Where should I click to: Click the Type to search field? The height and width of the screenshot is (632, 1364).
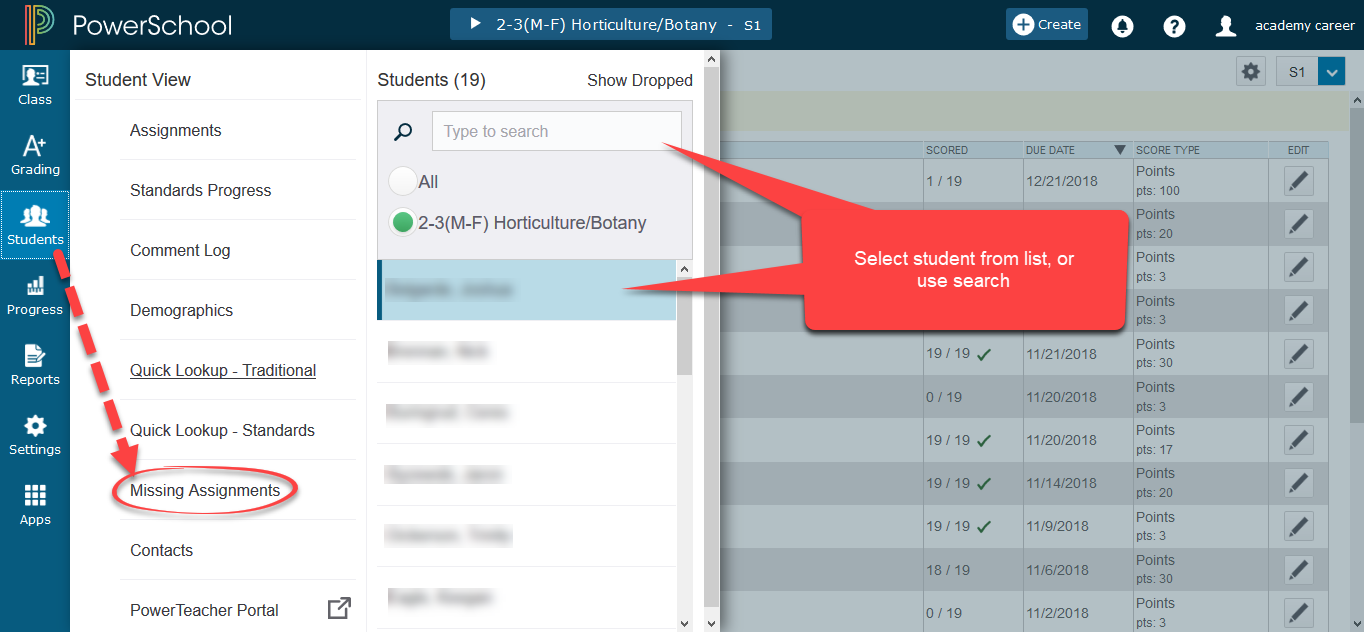click(557, 131)
